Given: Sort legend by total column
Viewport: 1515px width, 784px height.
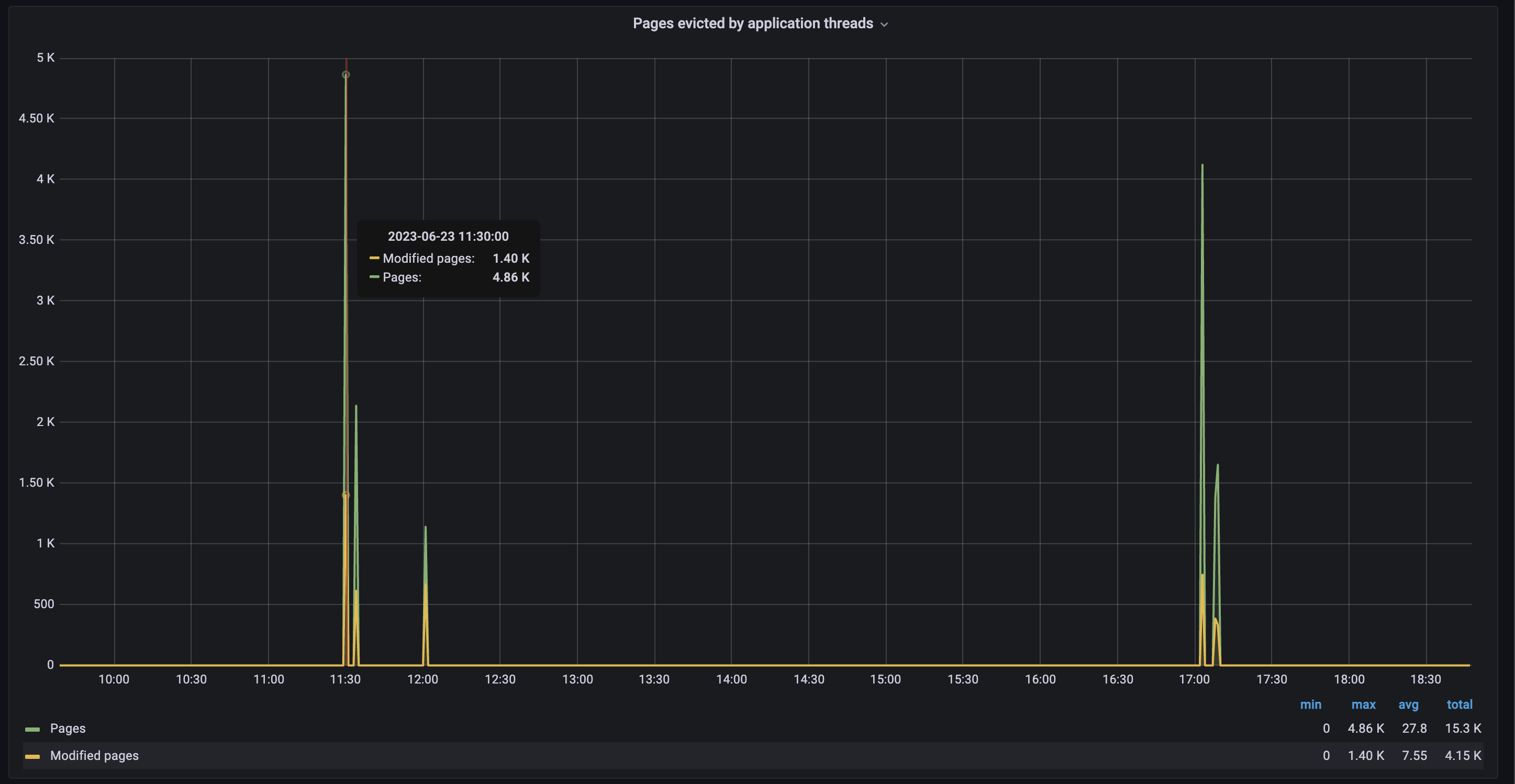Looking at the screenshot, I should (1459, 704).
